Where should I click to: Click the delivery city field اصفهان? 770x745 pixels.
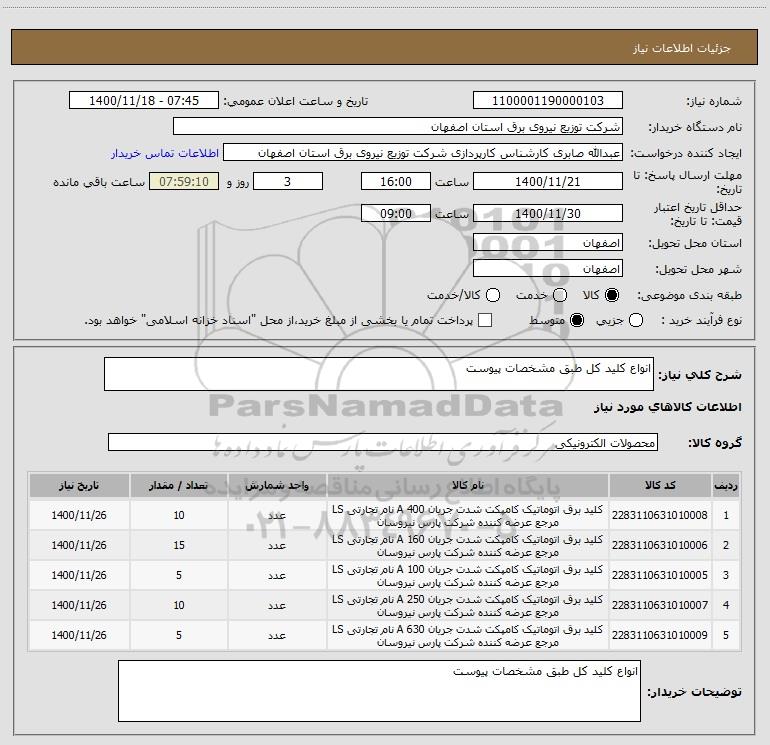(x=548, y=269)
